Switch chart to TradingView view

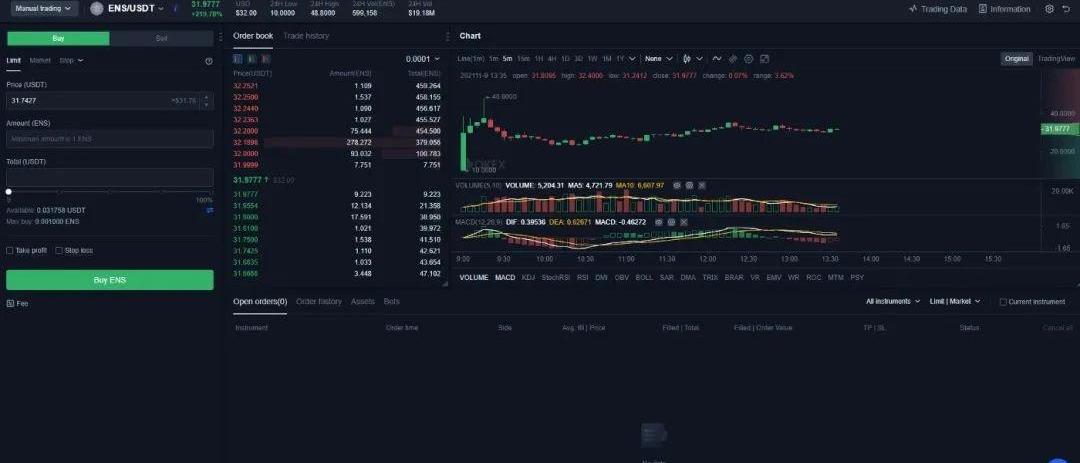coord(1056,59)
